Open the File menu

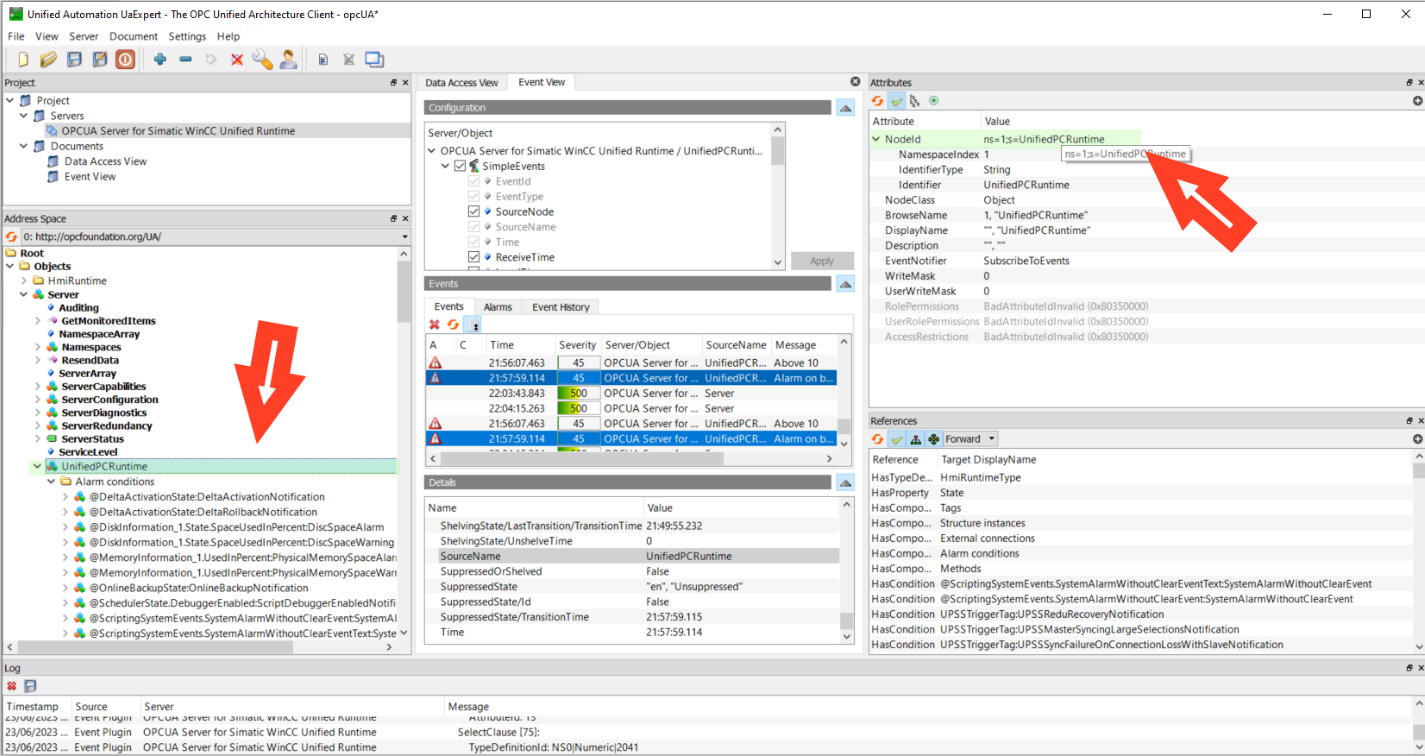tap(16, 36)
